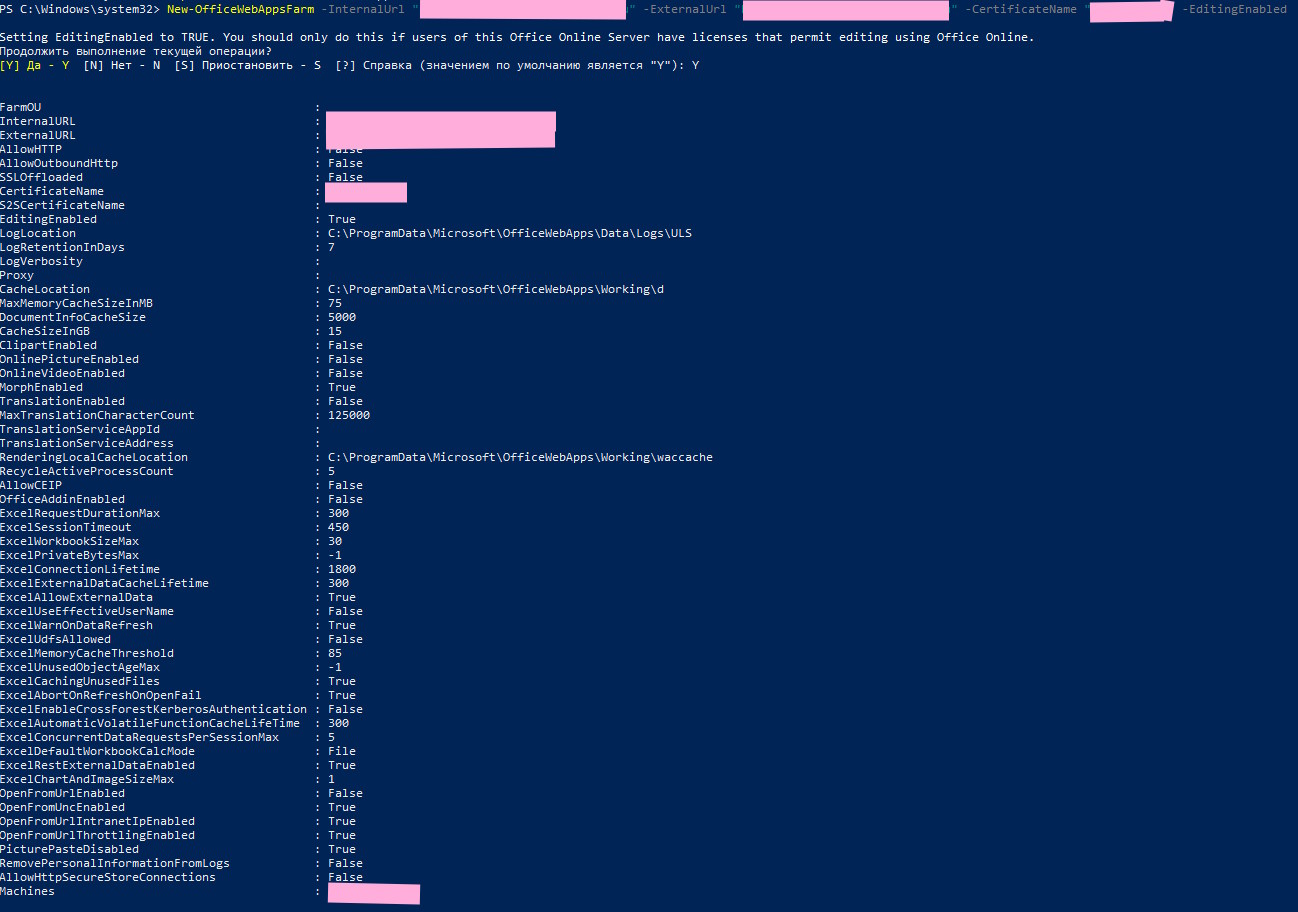1298x912 pixels.
Task: Click the "[Y] Да - Y" confirmation option
Action: pos(35,65)
